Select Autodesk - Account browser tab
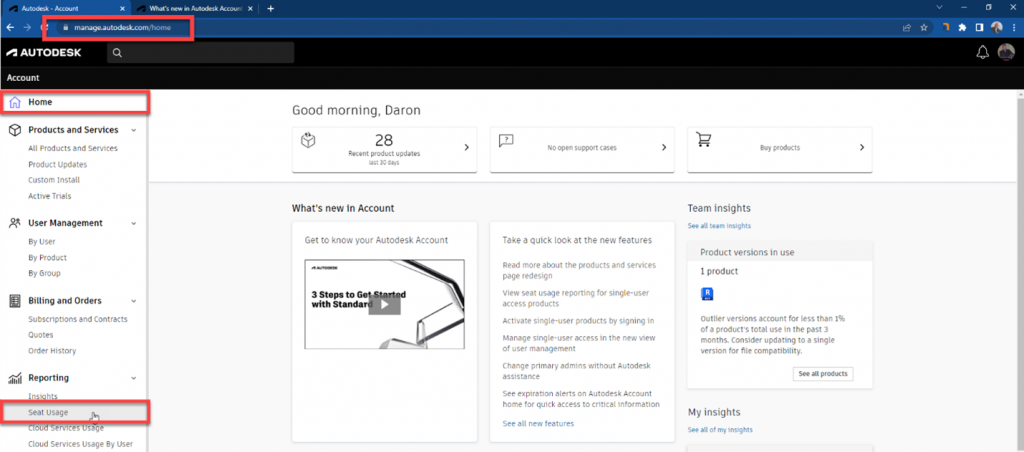 coord(65,8)
